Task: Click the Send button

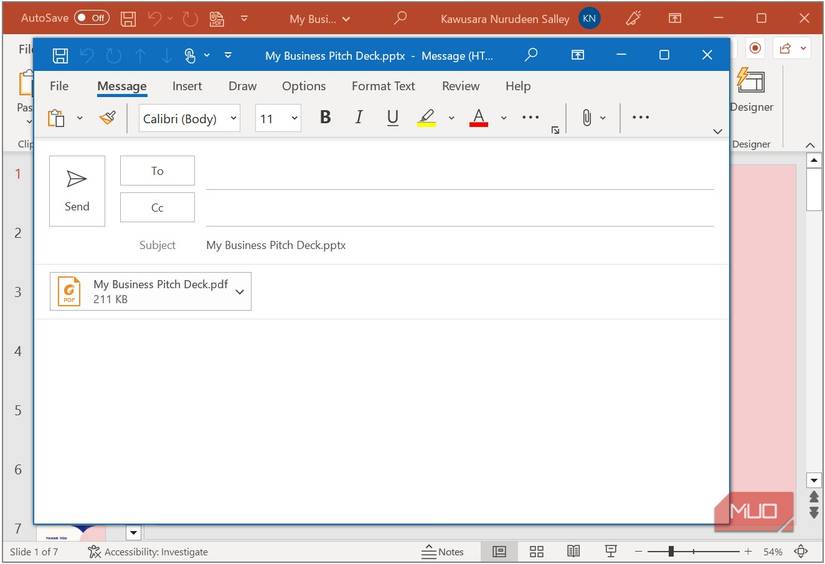Action: pyautogui.click(x=77, y=191)
